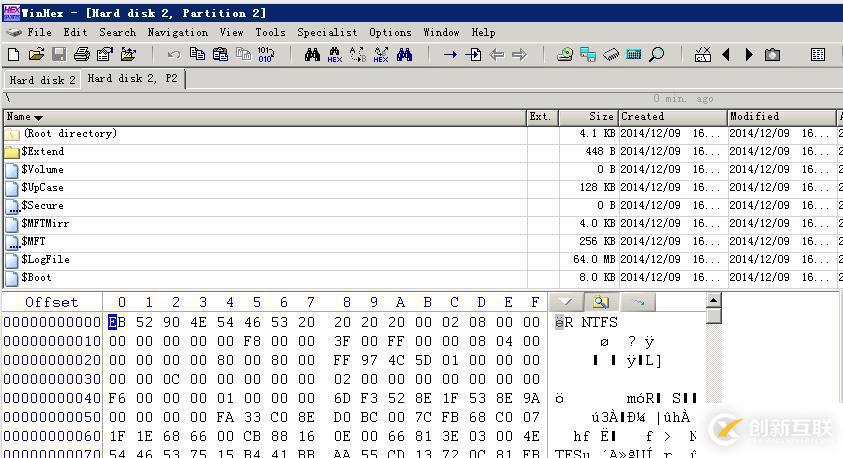Open the file Properties toolbar icon
The width and height of the screenshot is (843, 458).
click(x=104, y=54)
